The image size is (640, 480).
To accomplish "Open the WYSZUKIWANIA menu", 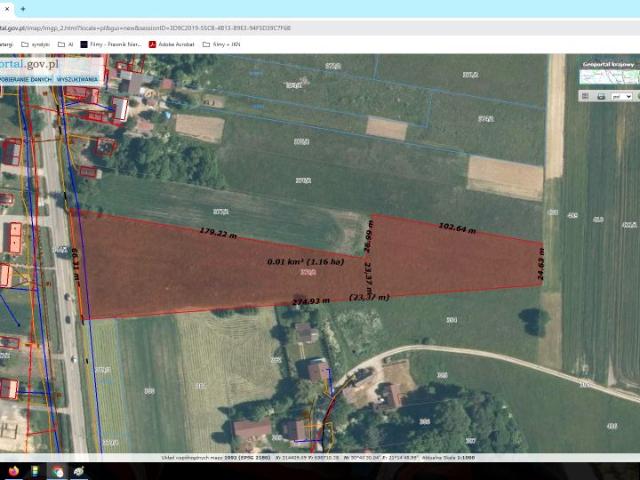I will [x=77, y=79].
